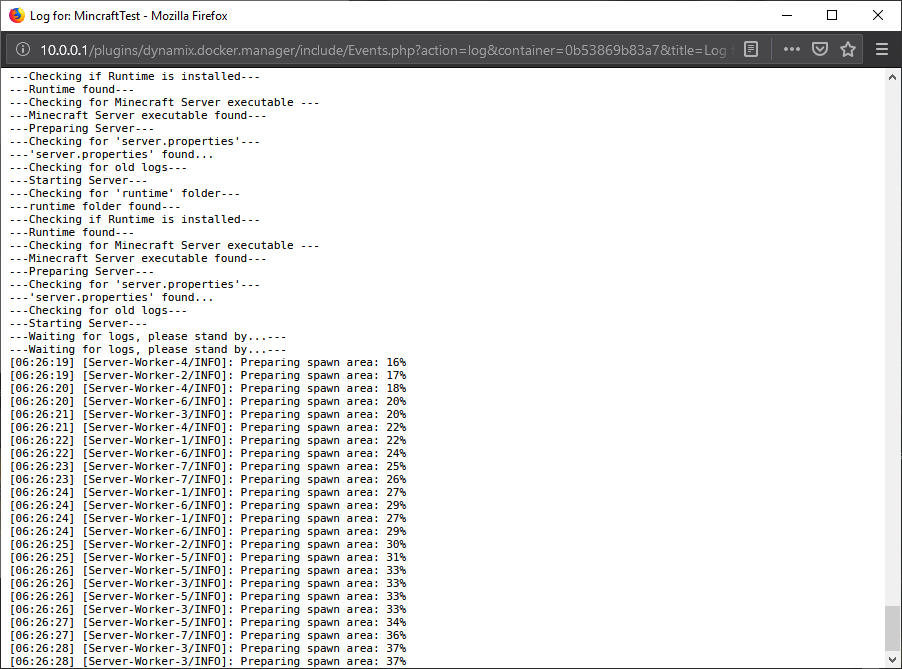Image resolution: width=902 pixels, height=669 pixels.
Task: Click the 'Preparing spawn area: 30%' log line
Action: pyautogui.click(x=208, y=544)
